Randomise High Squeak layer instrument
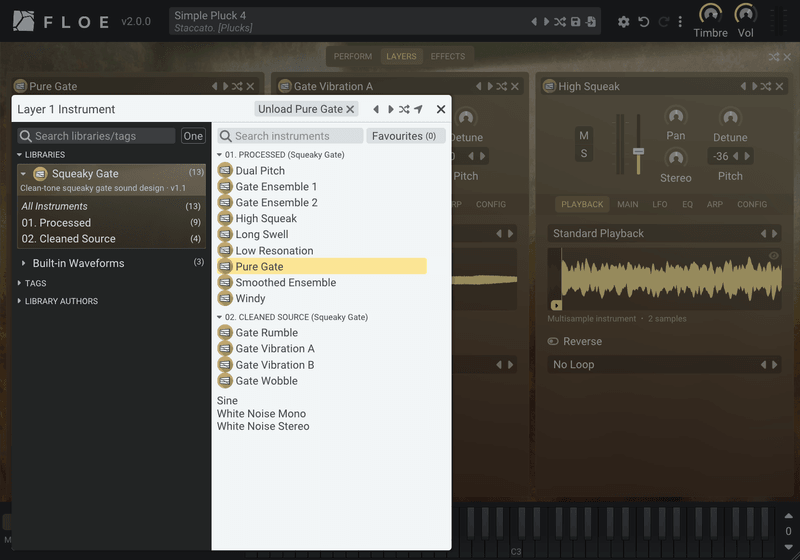Viewport: 800px width, 560px height. click(x=766, y=86)
